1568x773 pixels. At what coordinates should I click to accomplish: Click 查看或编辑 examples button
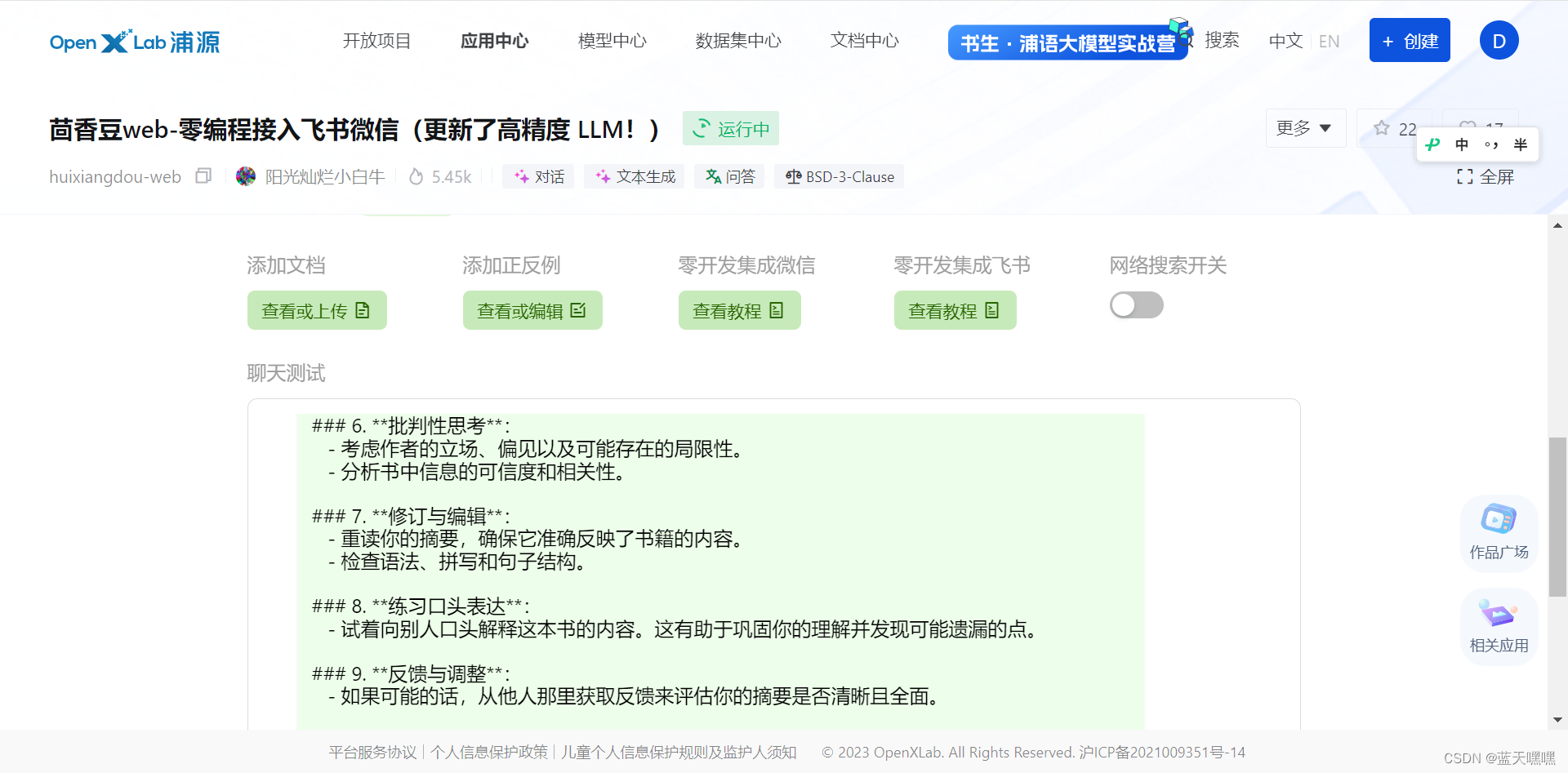[x=532, y=310]
